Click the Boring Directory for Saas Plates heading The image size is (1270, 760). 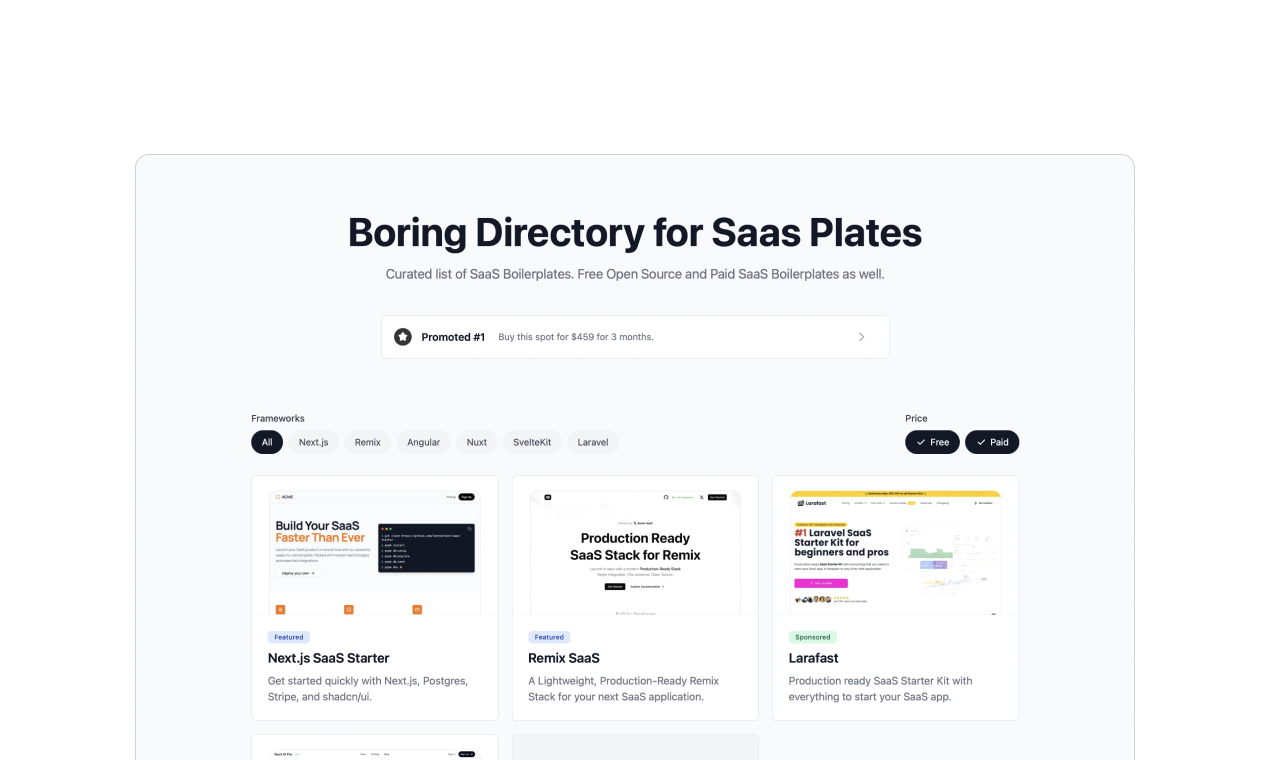(635, 232)
